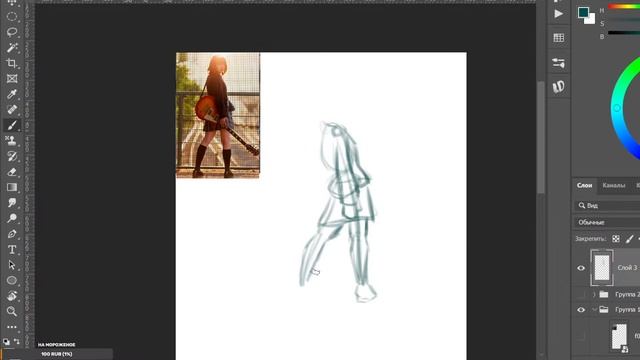This screenshot has height=360, width=640.
Task: Swap foreground and background colors
Action: click(x=17, y=341)
